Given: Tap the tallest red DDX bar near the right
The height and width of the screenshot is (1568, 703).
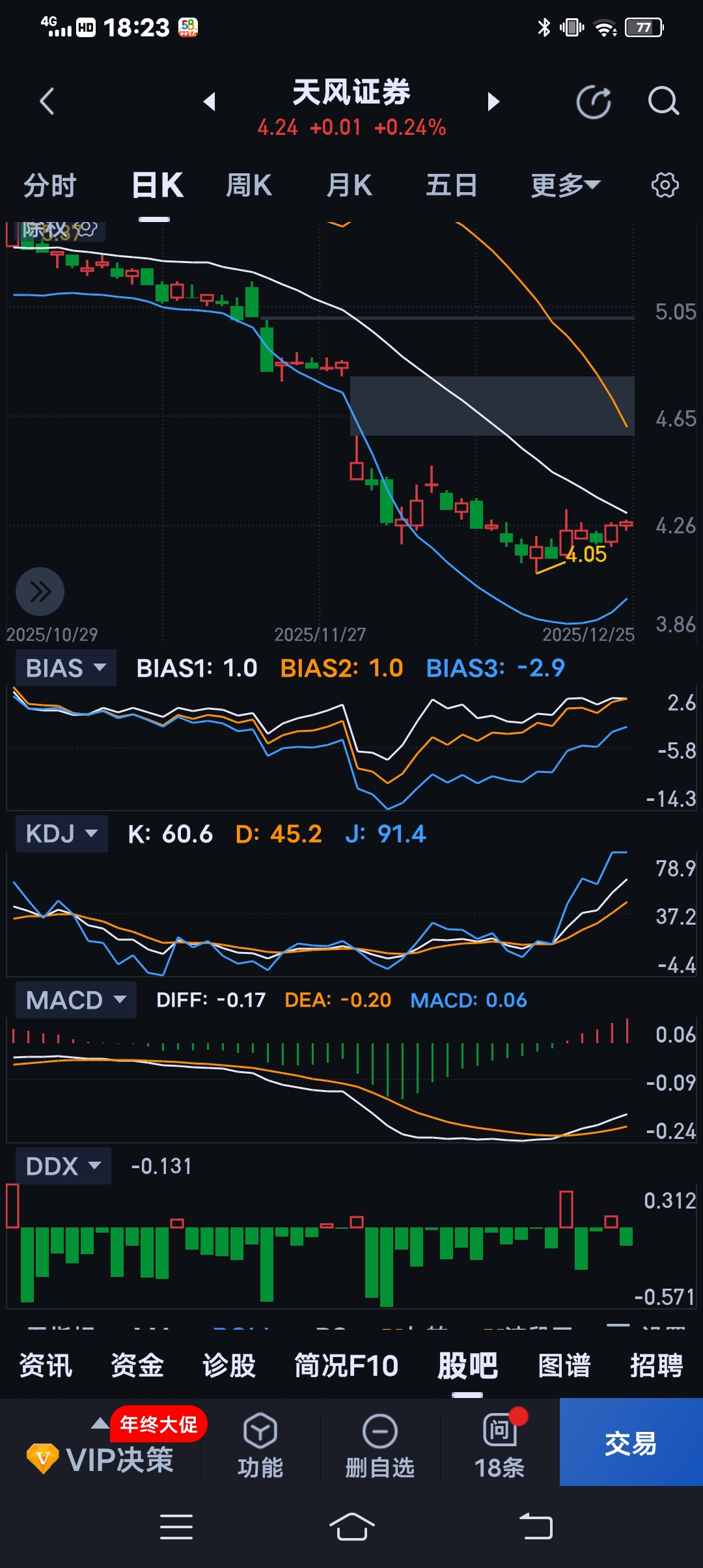Looking at the screenshot, I should tap(566, 1210).
